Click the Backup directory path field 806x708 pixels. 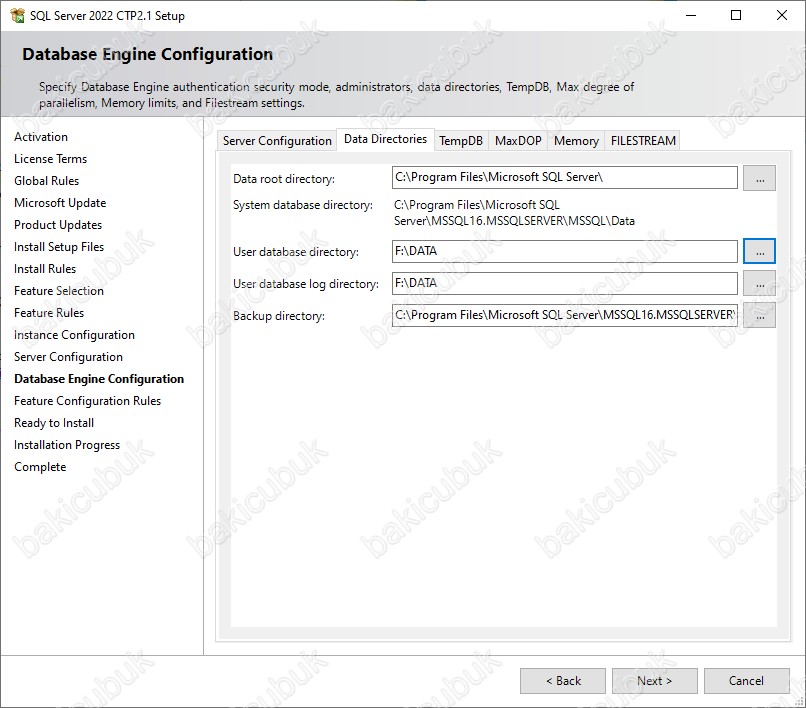pyautogui.click(x=564, y=315)
